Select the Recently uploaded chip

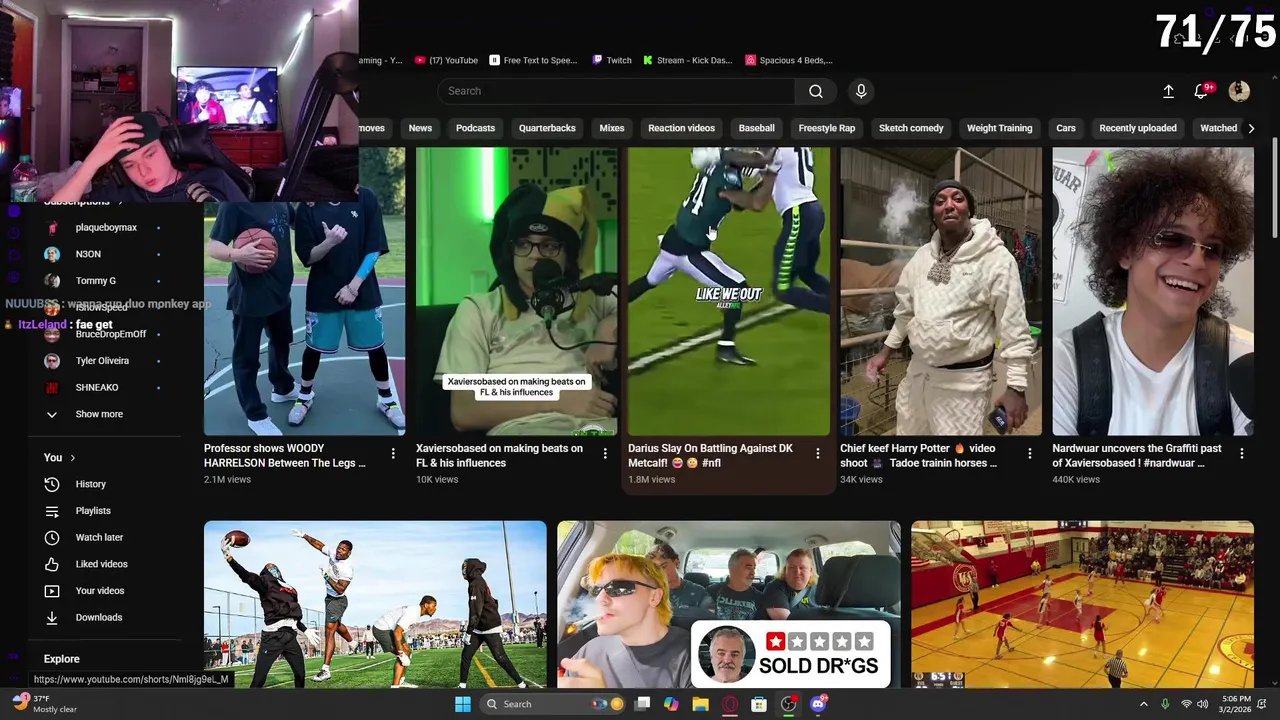[x=1138, y=128]
